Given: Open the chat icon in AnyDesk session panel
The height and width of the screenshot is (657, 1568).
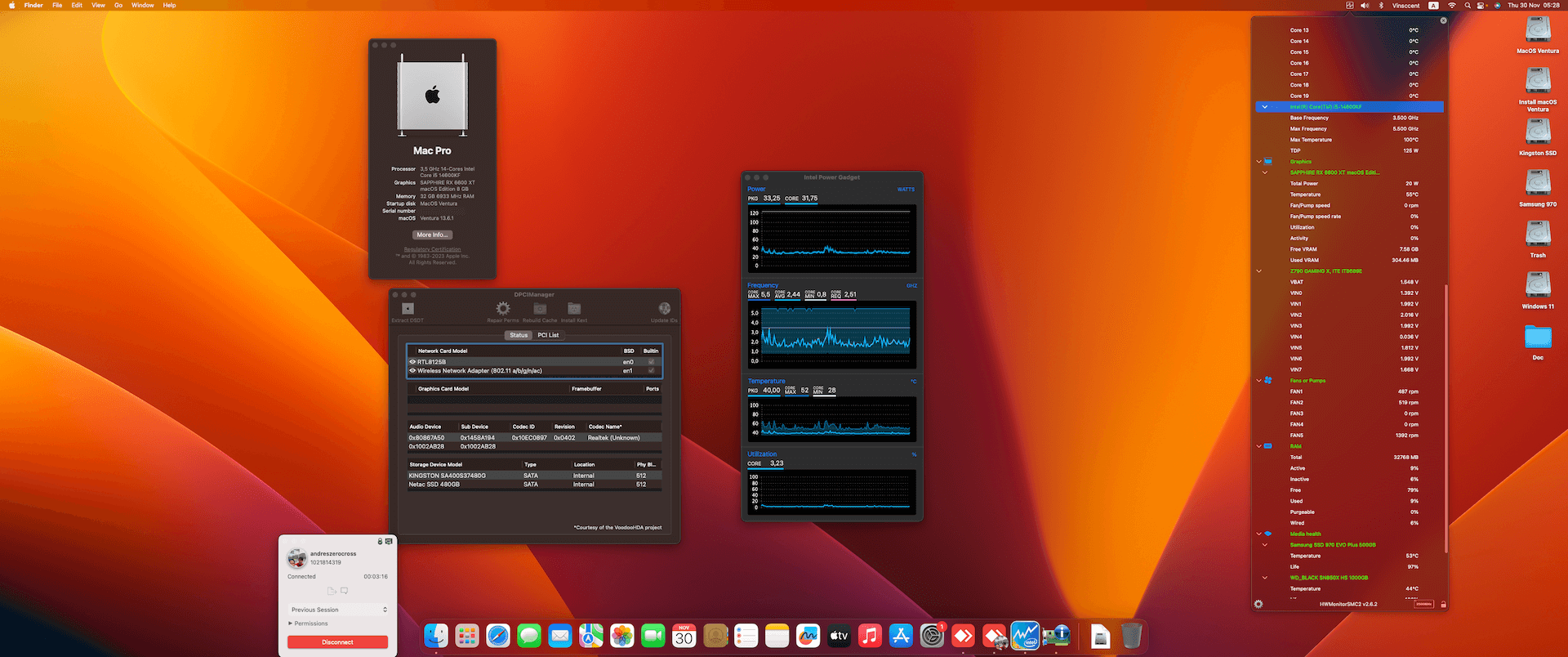Looking at the screenshot, I should (x=345, y=590).
